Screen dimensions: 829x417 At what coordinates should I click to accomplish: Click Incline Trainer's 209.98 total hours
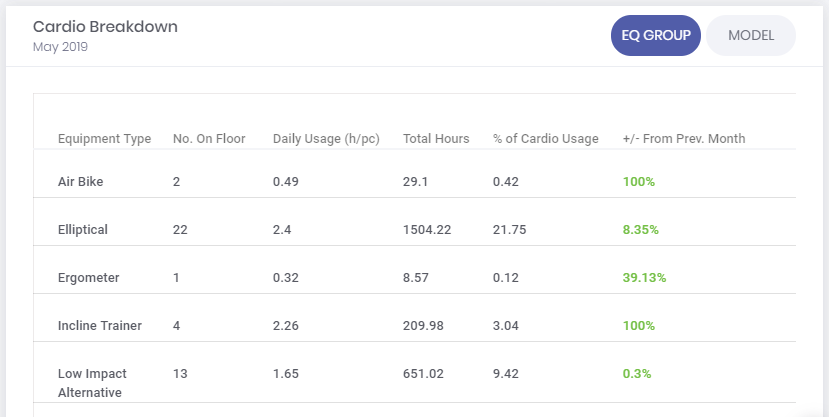click(424, 326)
